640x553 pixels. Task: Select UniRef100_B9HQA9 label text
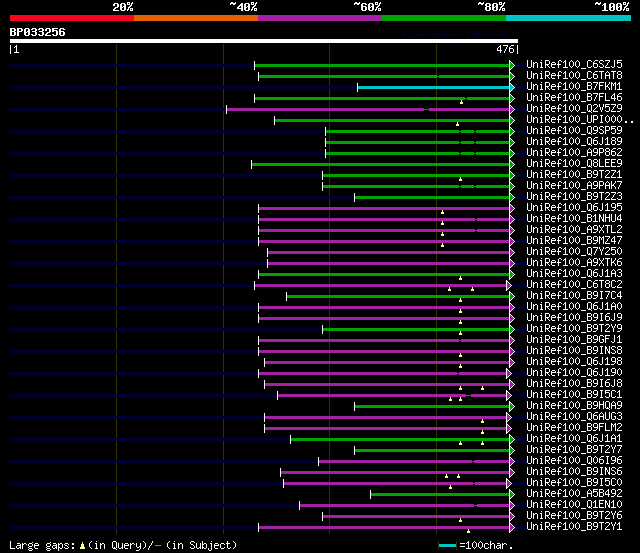pyautogui.click(x=574, y=406)
